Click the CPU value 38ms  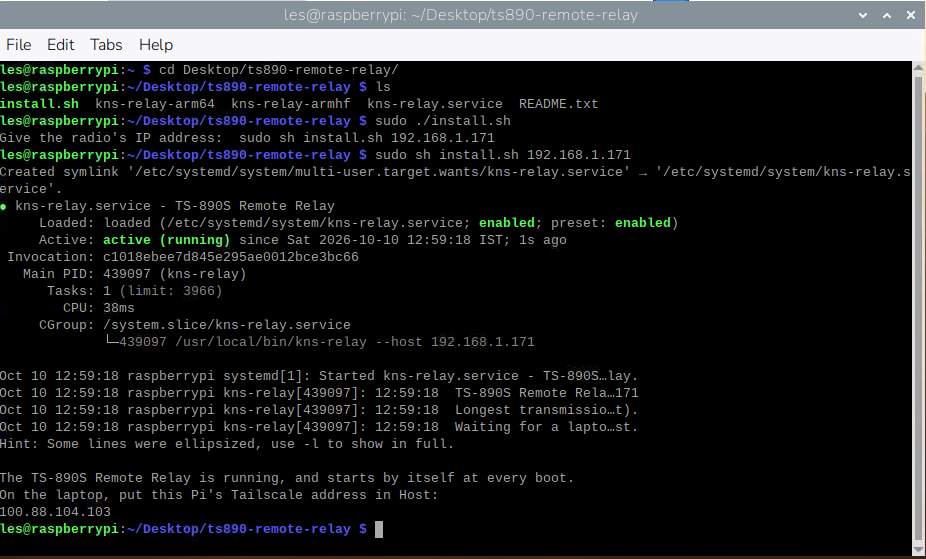tap(119, 308)
